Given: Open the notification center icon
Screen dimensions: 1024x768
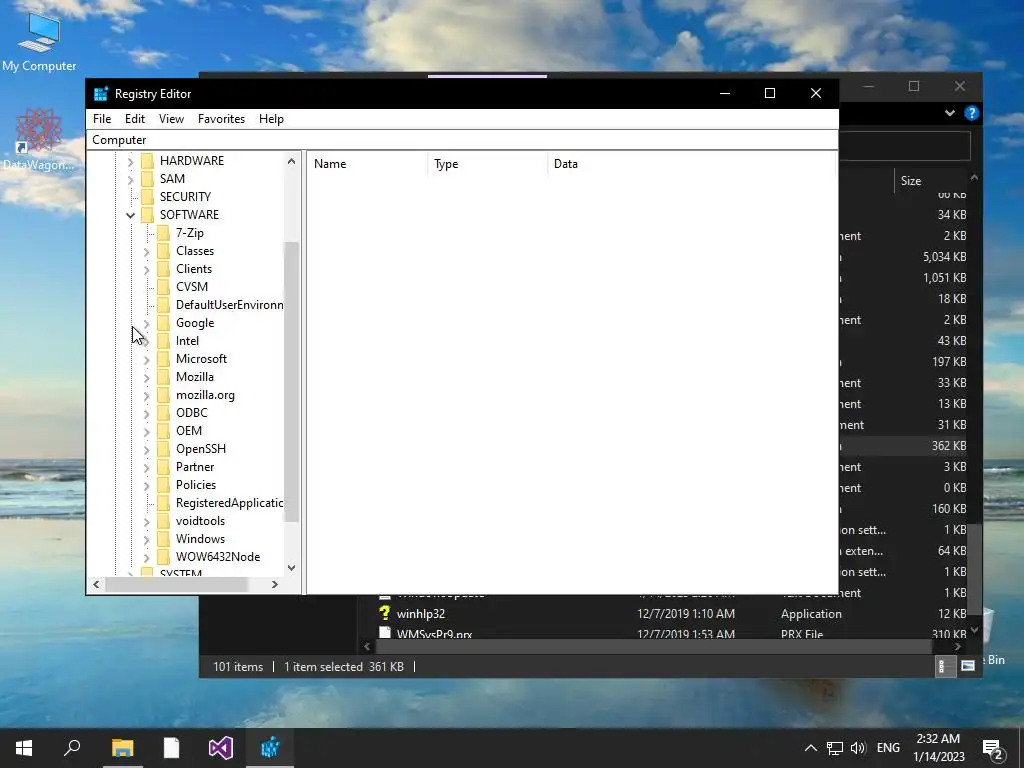Looking at the screenshot, I should [993, 749].
